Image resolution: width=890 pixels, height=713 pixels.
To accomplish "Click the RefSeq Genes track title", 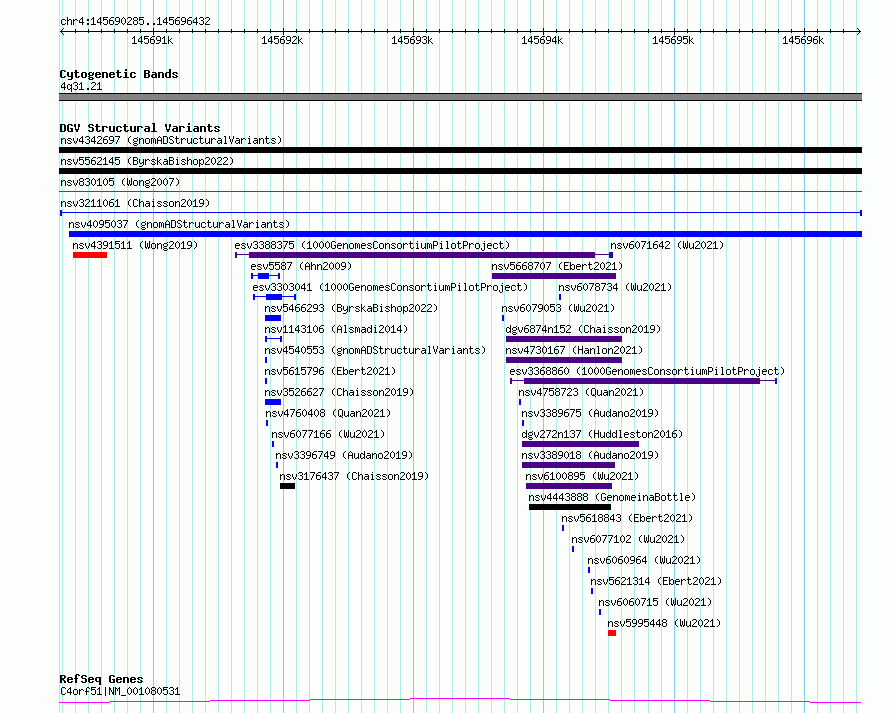I will (101, 679).
